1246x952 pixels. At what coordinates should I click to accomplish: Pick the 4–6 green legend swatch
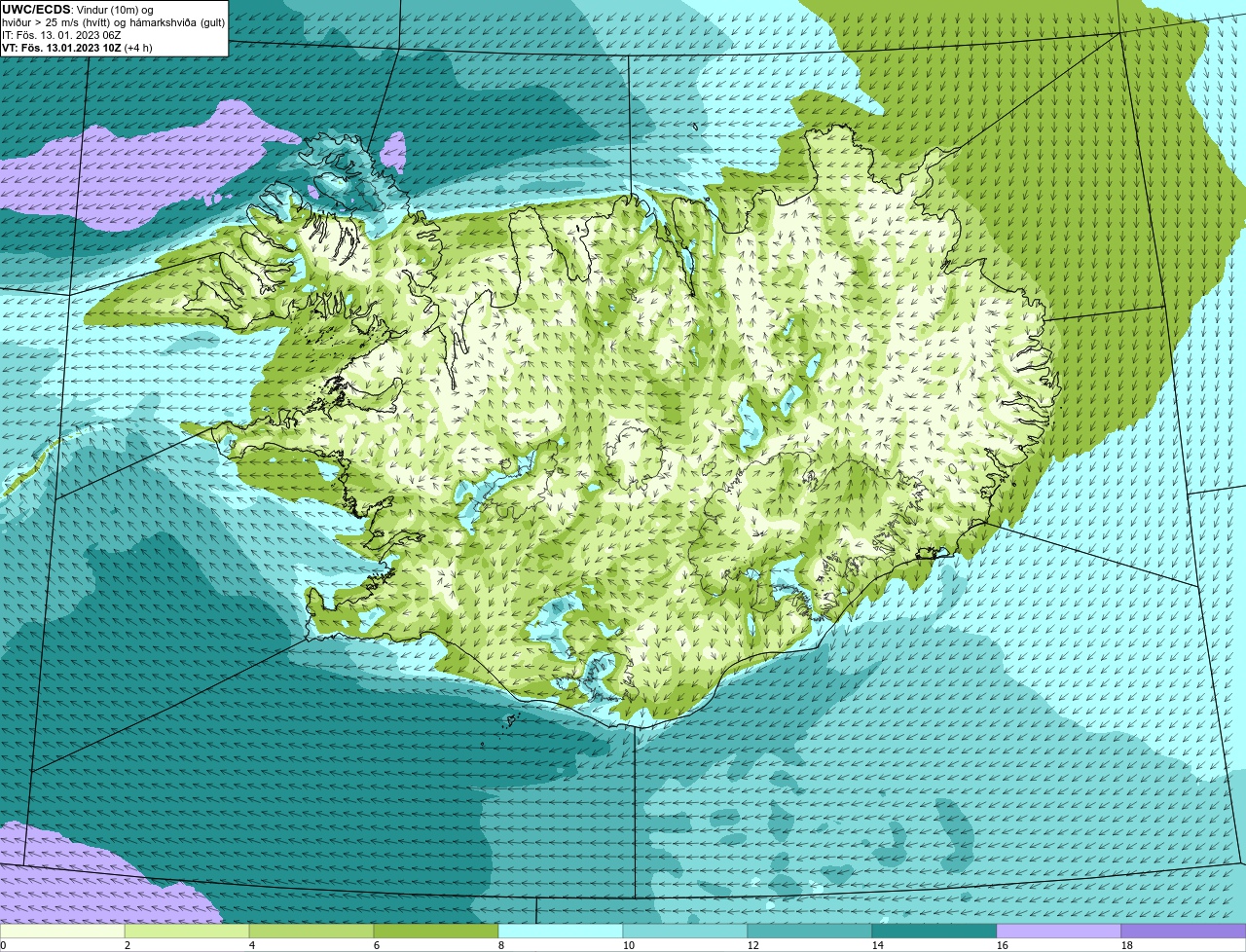coord(311,932)
